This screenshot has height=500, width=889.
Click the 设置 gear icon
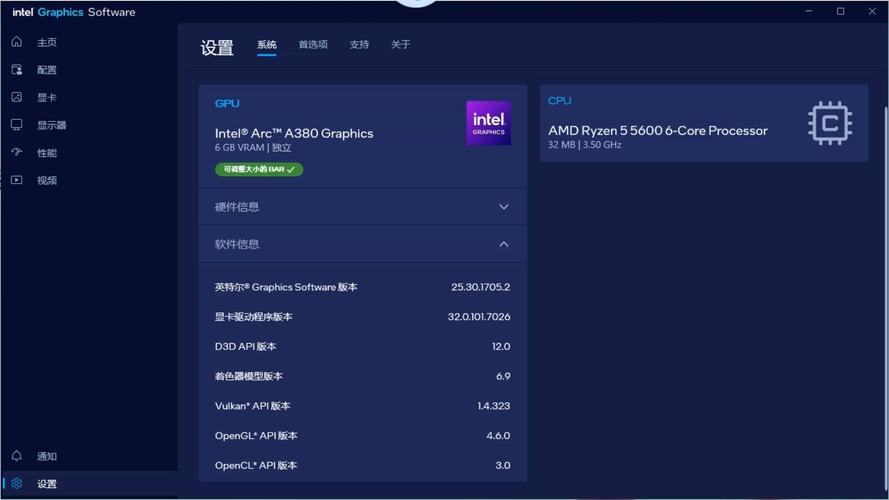click(16, 483)
